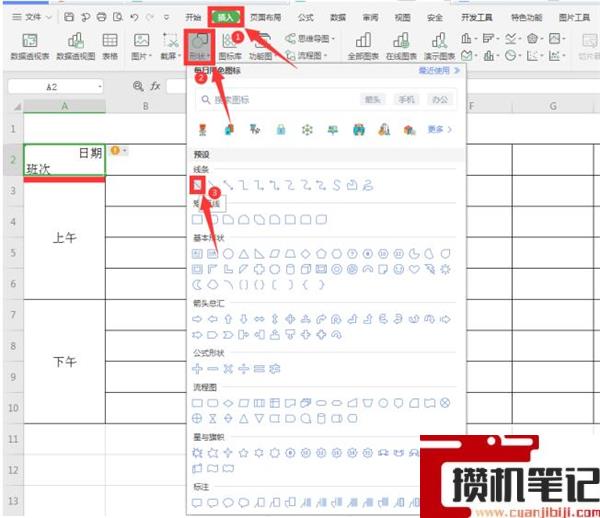Select the scribble line shape
The width and height of the screenshot is (600, 518).
[368, 186]
